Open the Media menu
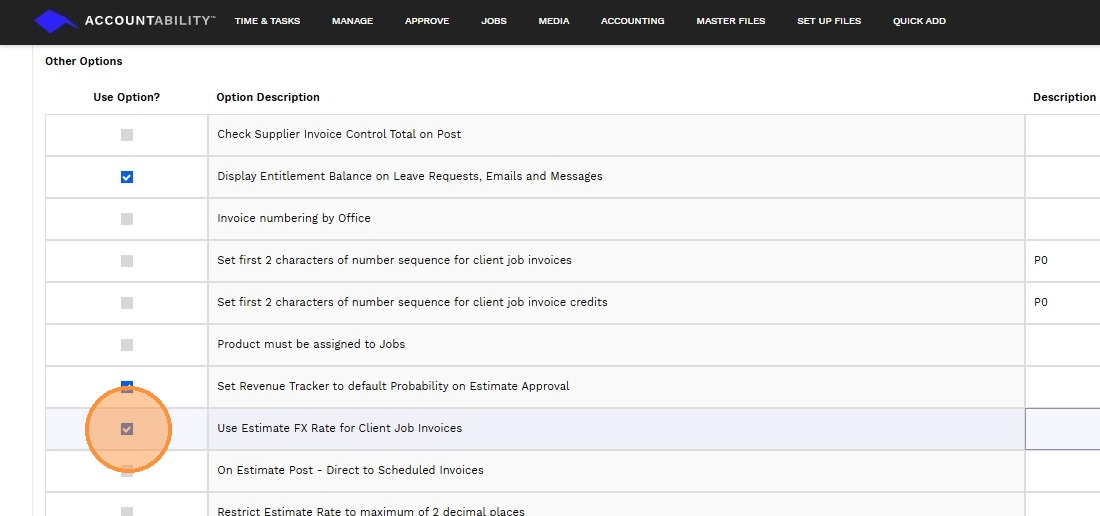The height and width of the screenshot is (516, 1100). coord(554,21)
